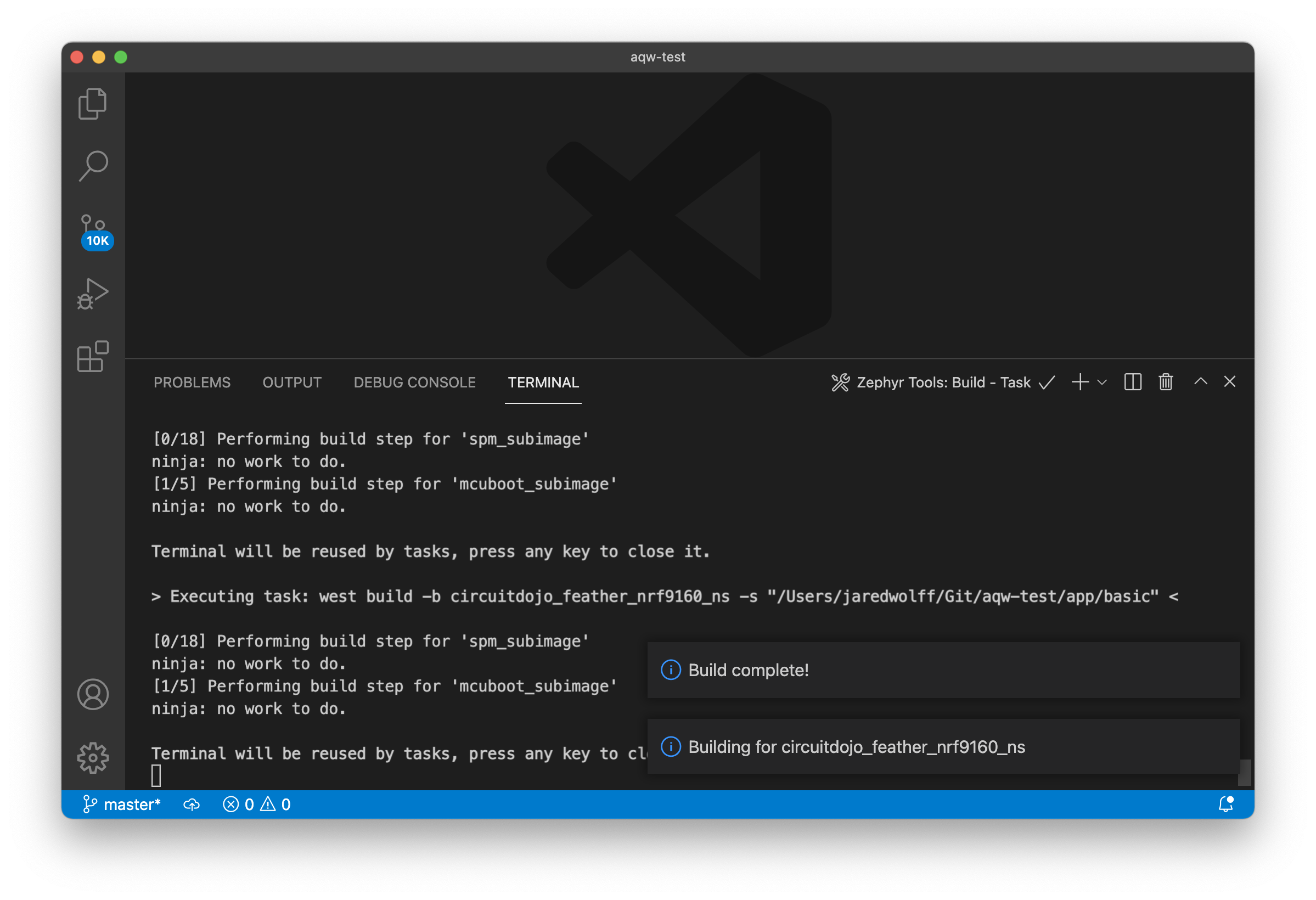The image size is (1316, 900).
Task: Open the Run and Debug view
Action: [92, 294]
